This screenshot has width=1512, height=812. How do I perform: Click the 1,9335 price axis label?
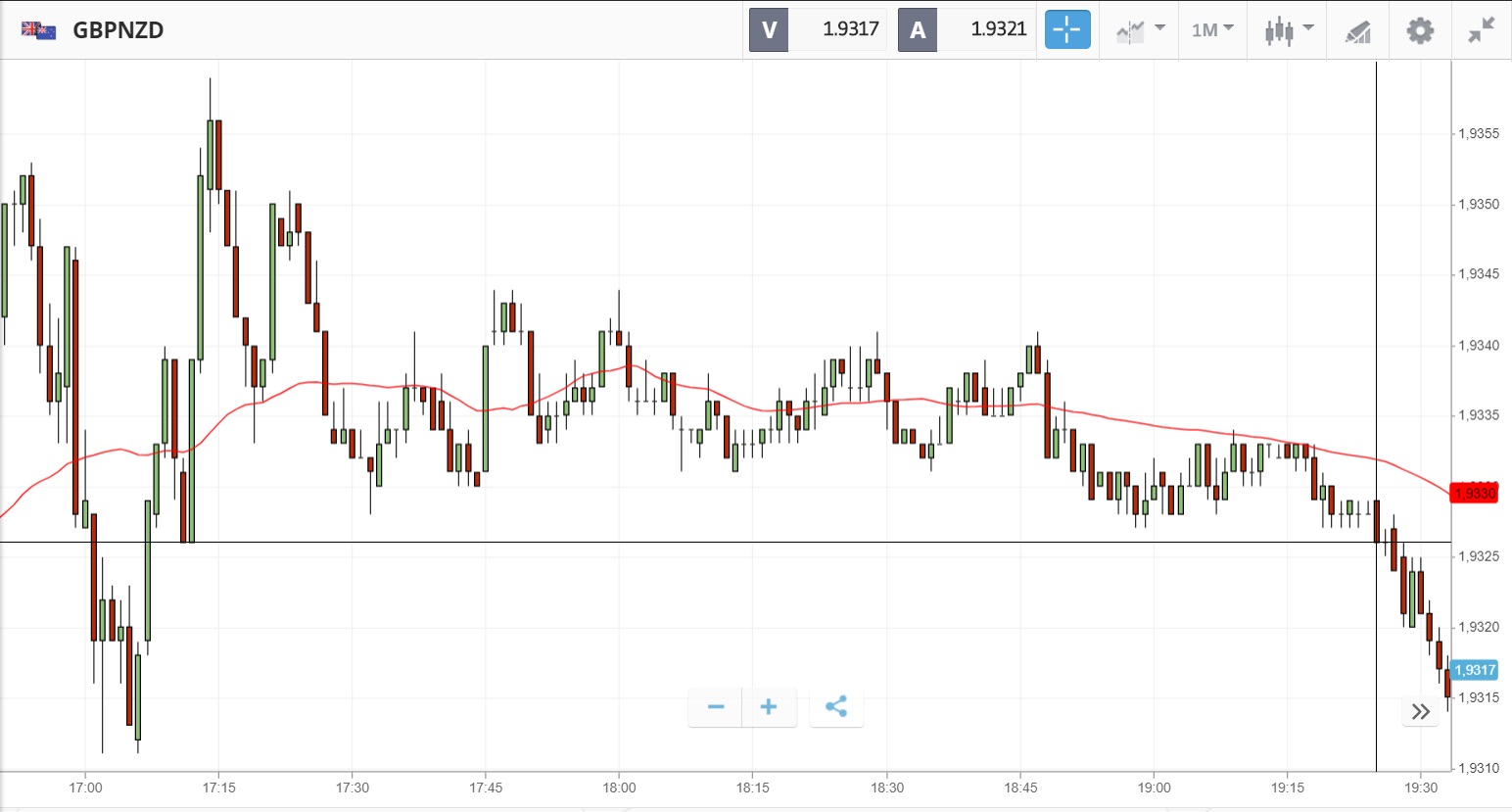point(1479,415)
